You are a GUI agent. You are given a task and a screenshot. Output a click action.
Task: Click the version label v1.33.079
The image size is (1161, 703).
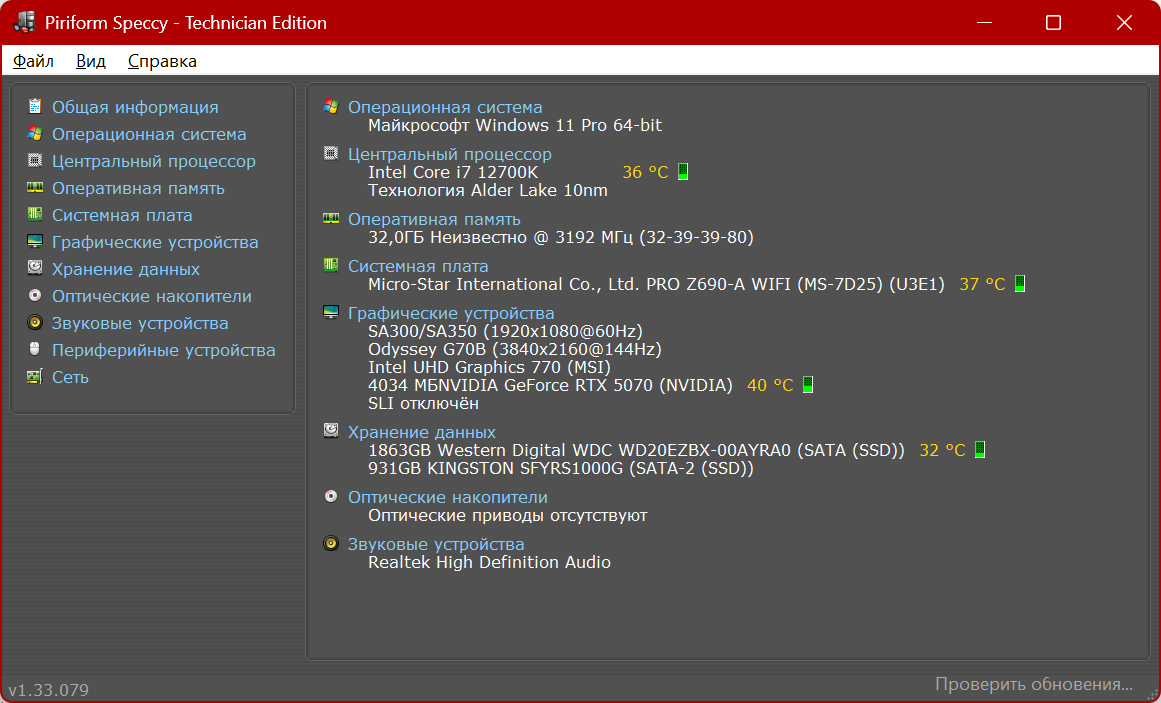pyautogui.click(x=49, y=690)
